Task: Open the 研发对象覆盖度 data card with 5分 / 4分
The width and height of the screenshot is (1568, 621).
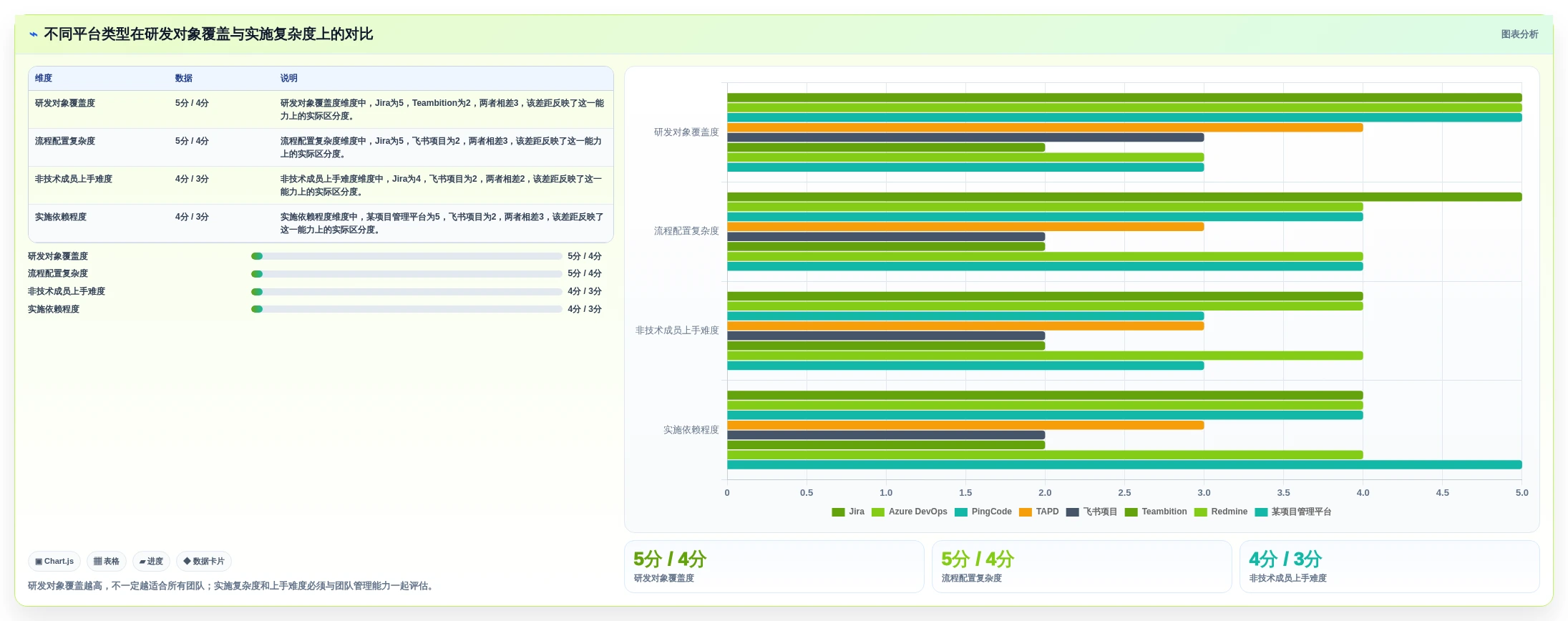Action: click(x=774, y=567)
